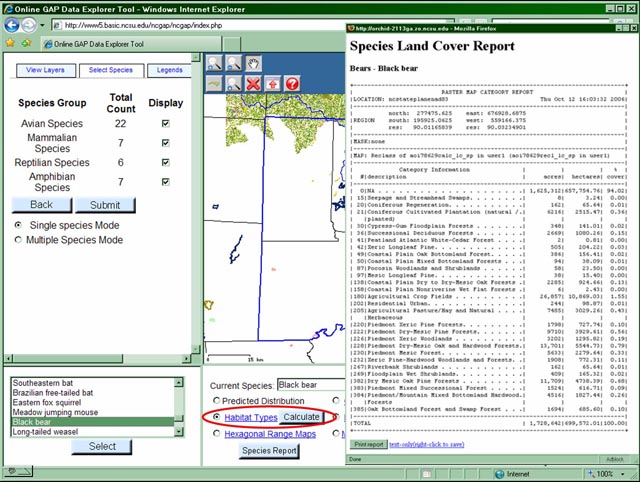The image size is (640, 482).
Task: Click species list scroll down arrow
Action: pyautogui.click(x=179, y=431)
